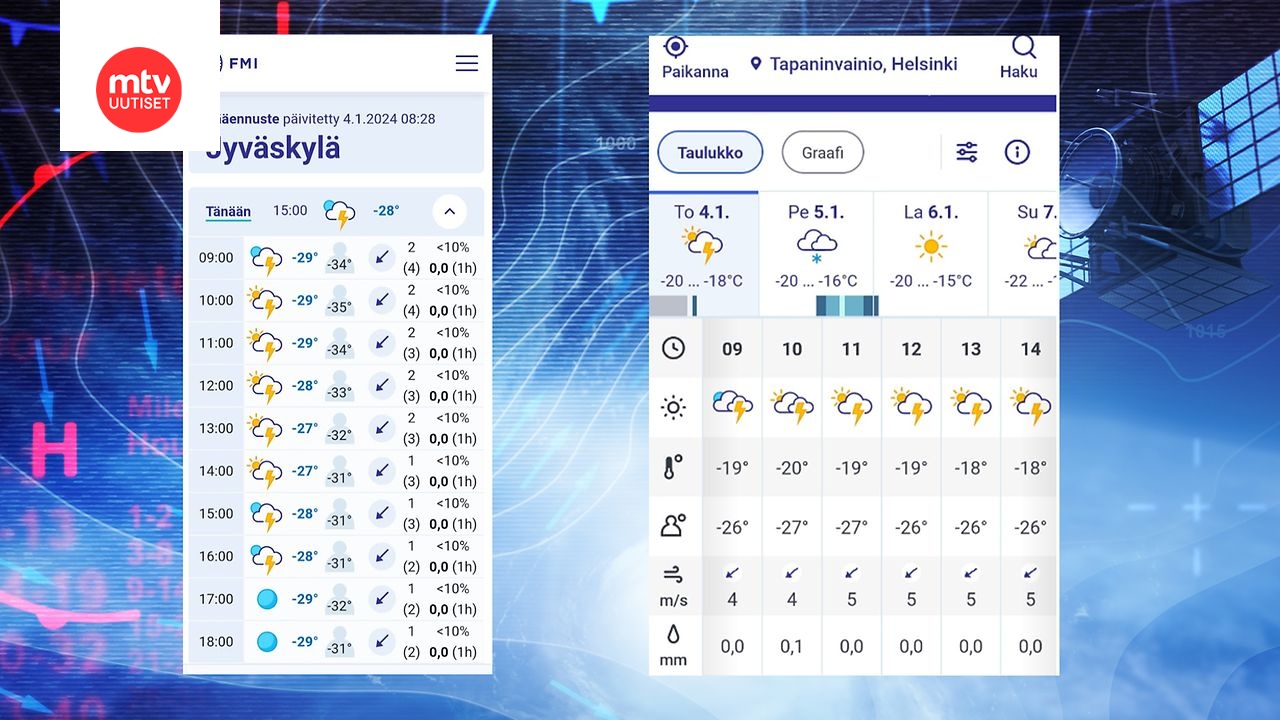Select the Taulukko view toggle

pyautogui.click(x=710, y=152)
